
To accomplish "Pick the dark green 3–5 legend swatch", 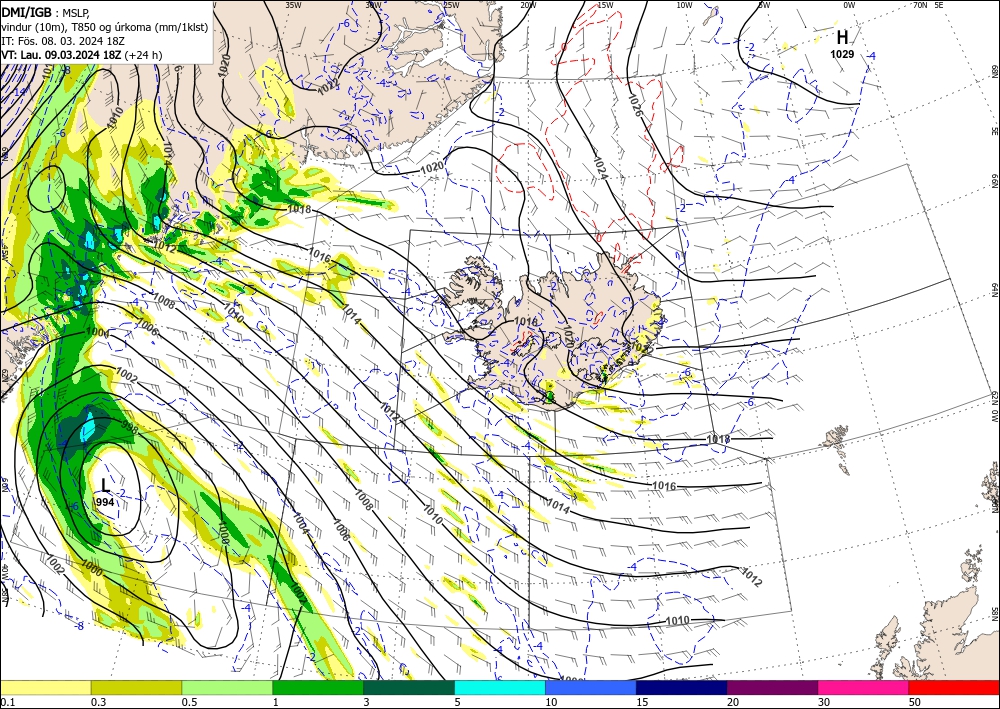I will [409, 687].
